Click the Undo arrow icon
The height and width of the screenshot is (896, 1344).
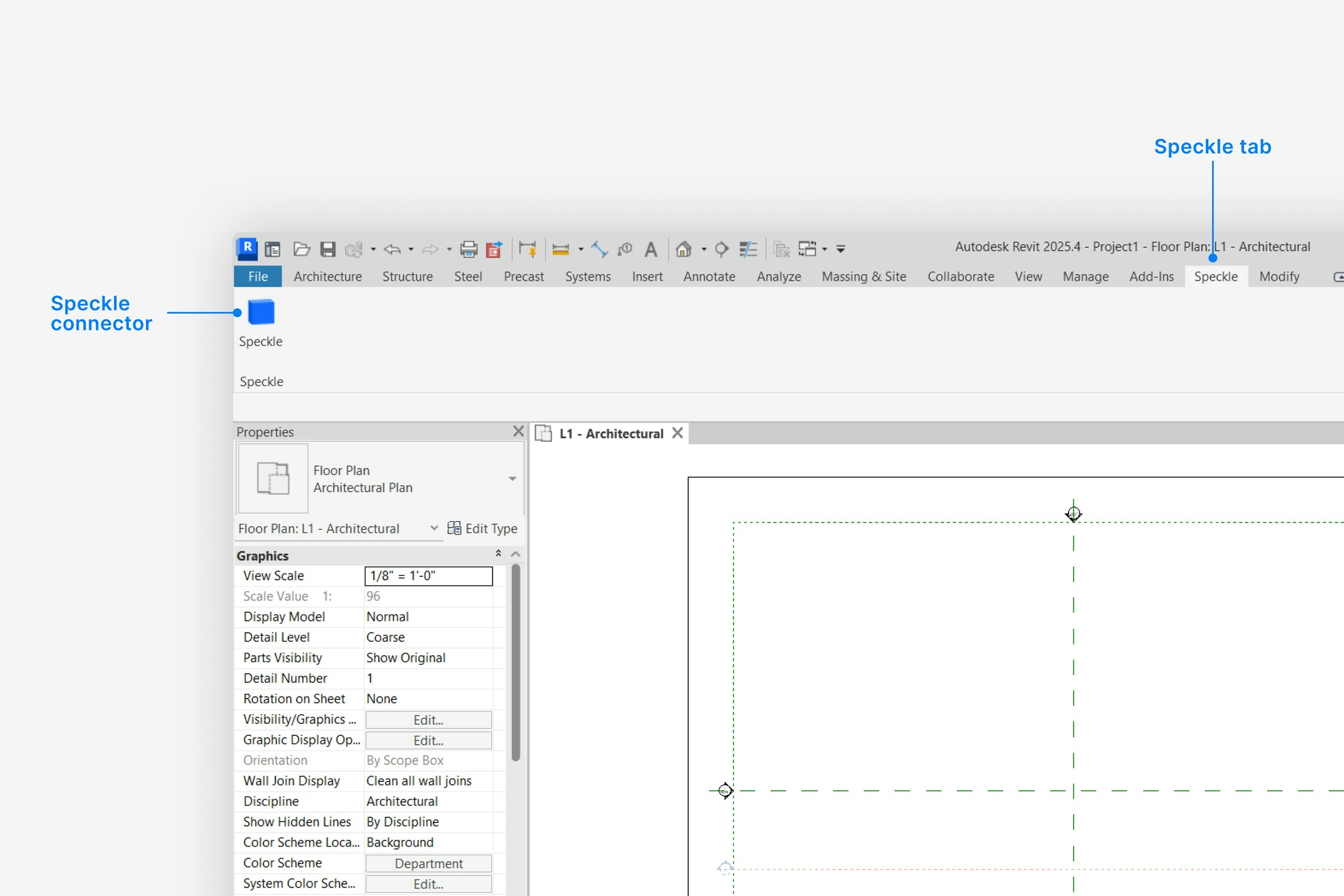pos(392,249)
